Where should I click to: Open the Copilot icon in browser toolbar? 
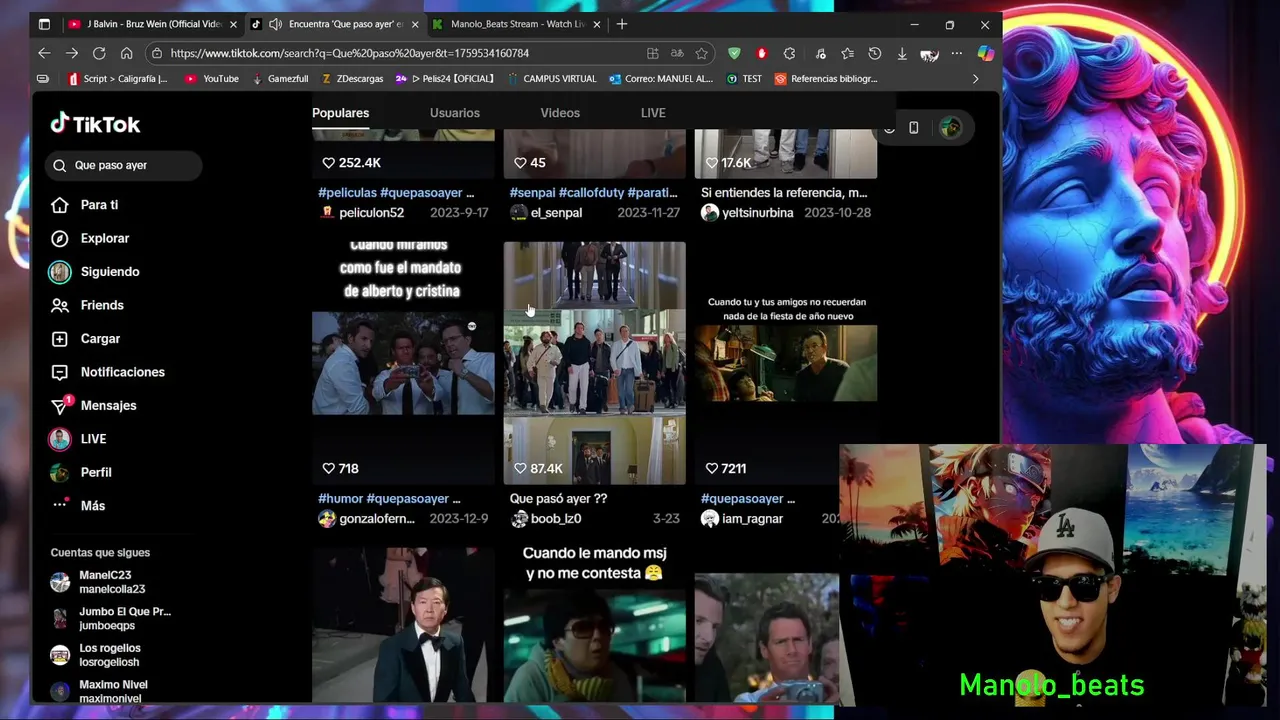(x=986, y=53)
